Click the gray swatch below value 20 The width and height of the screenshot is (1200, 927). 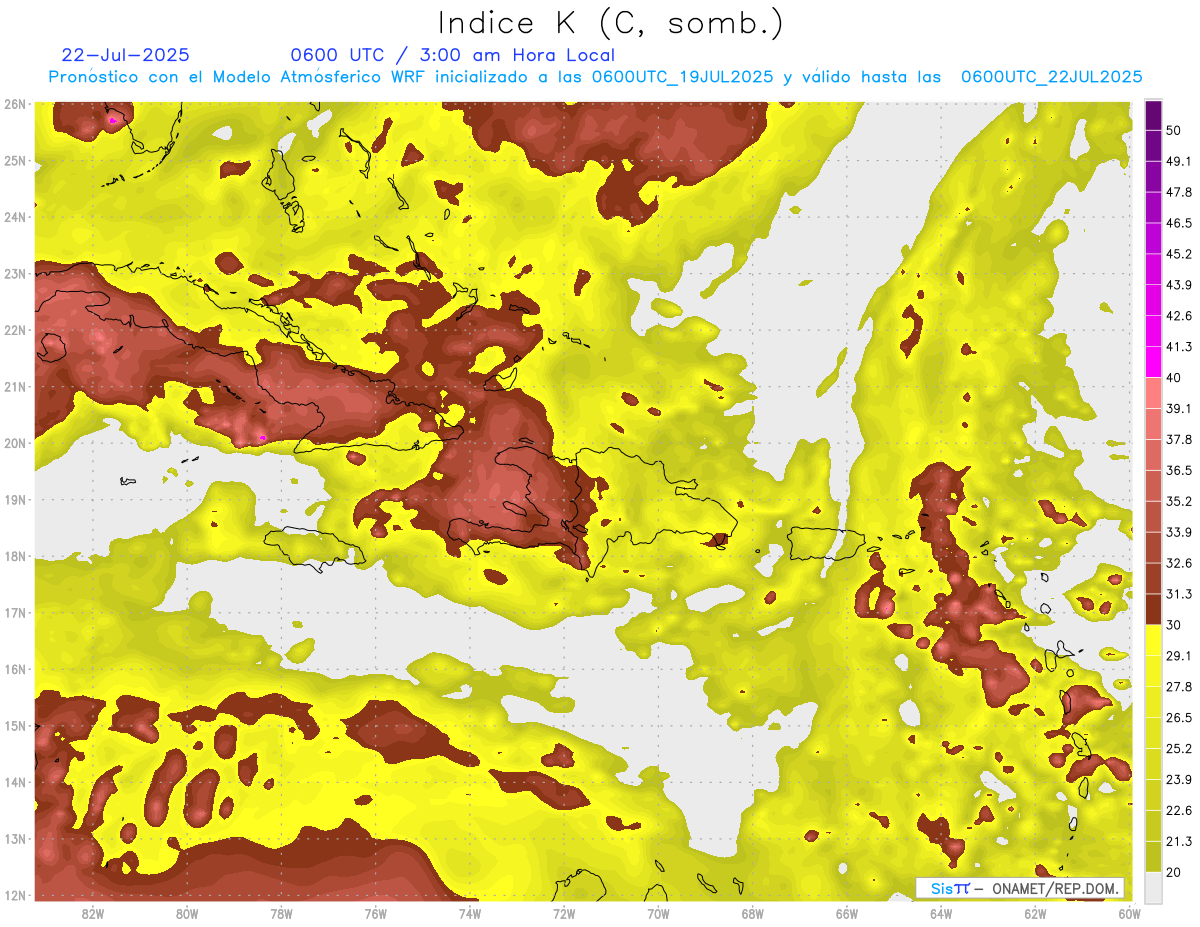[x=1153, y=886]
